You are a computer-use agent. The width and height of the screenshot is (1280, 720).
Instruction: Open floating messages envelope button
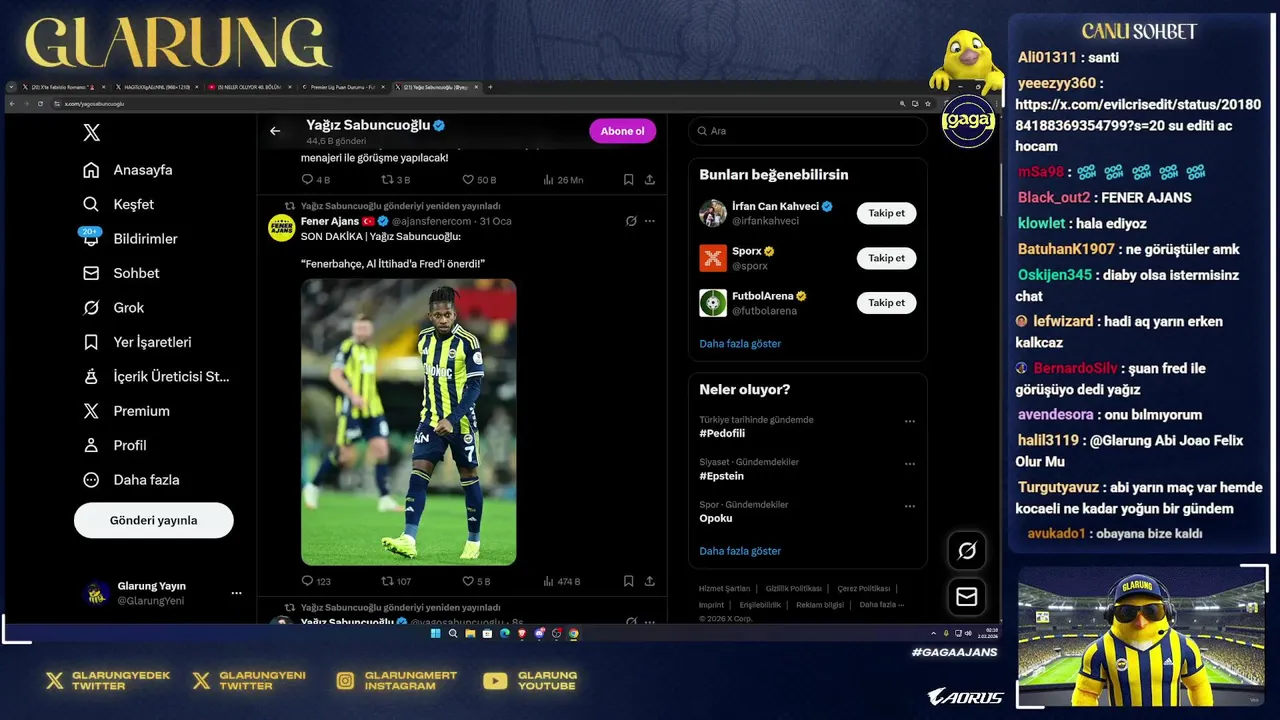point(967,597)
